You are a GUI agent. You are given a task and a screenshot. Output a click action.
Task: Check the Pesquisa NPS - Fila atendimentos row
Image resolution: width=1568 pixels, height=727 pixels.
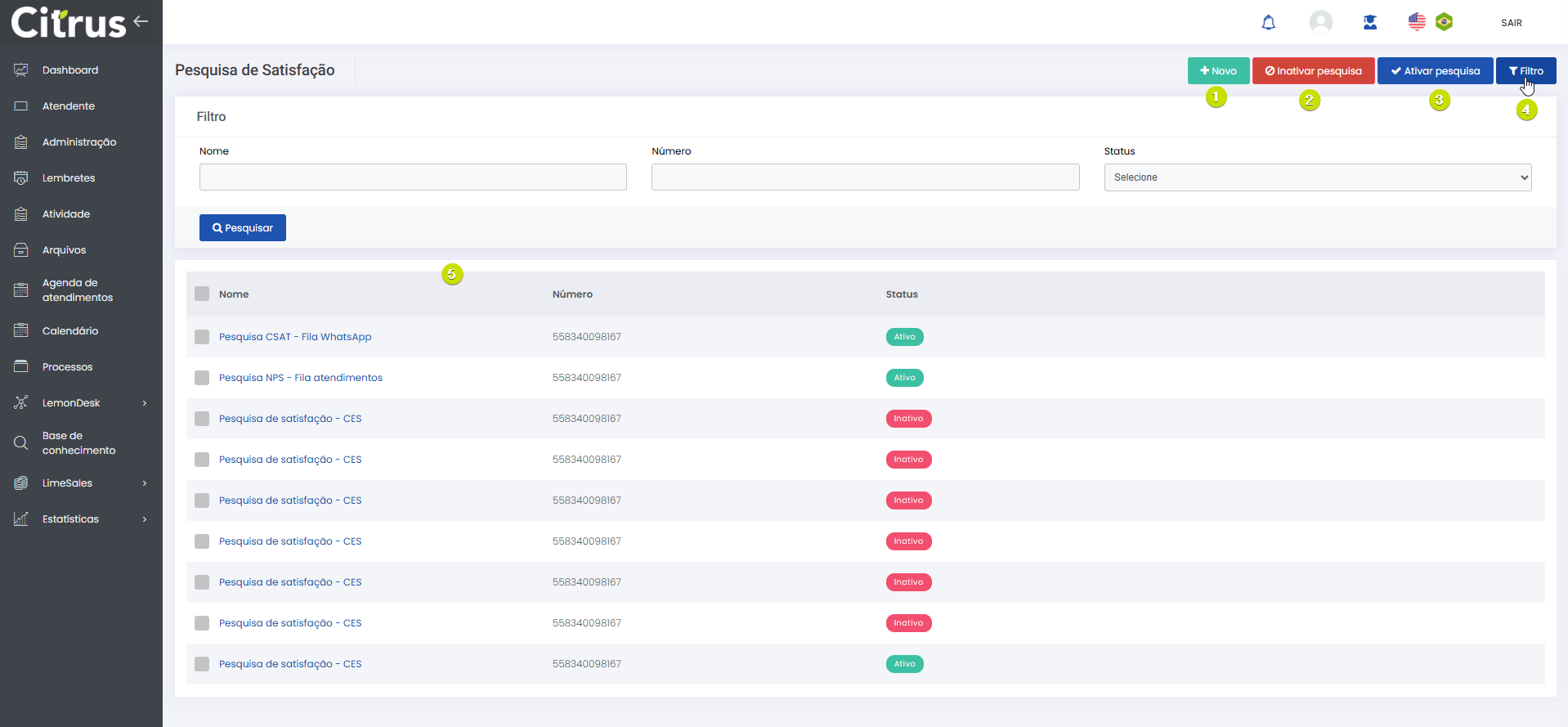click(x=202, y=378)
